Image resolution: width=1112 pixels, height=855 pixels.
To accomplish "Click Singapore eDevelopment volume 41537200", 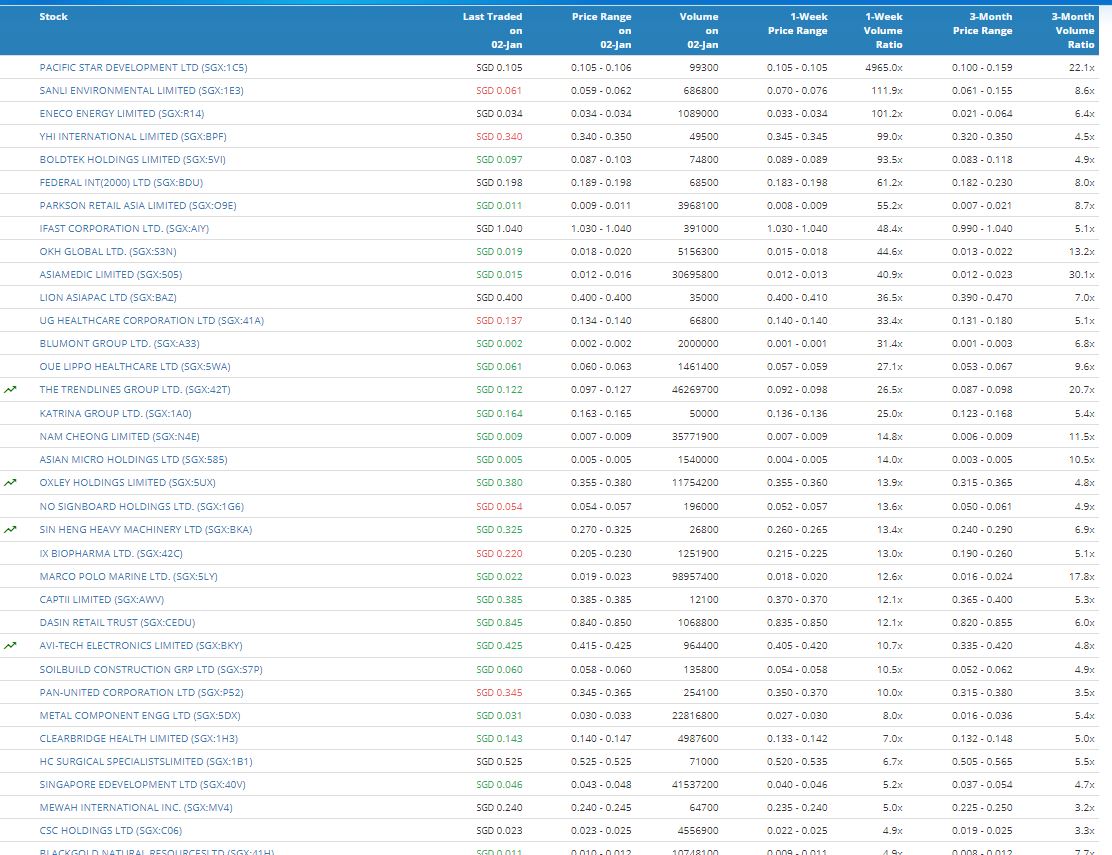I will pos(695,785).
